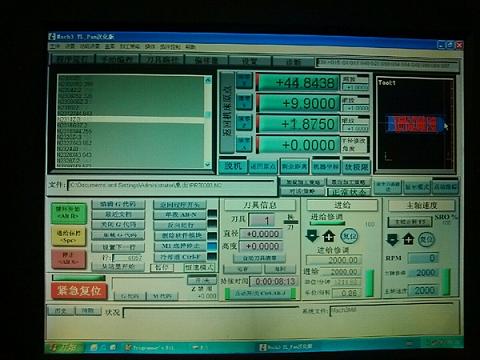Open the 诊断 diagnostics screen tab
The image size is (480, 360).
[293, 62]
